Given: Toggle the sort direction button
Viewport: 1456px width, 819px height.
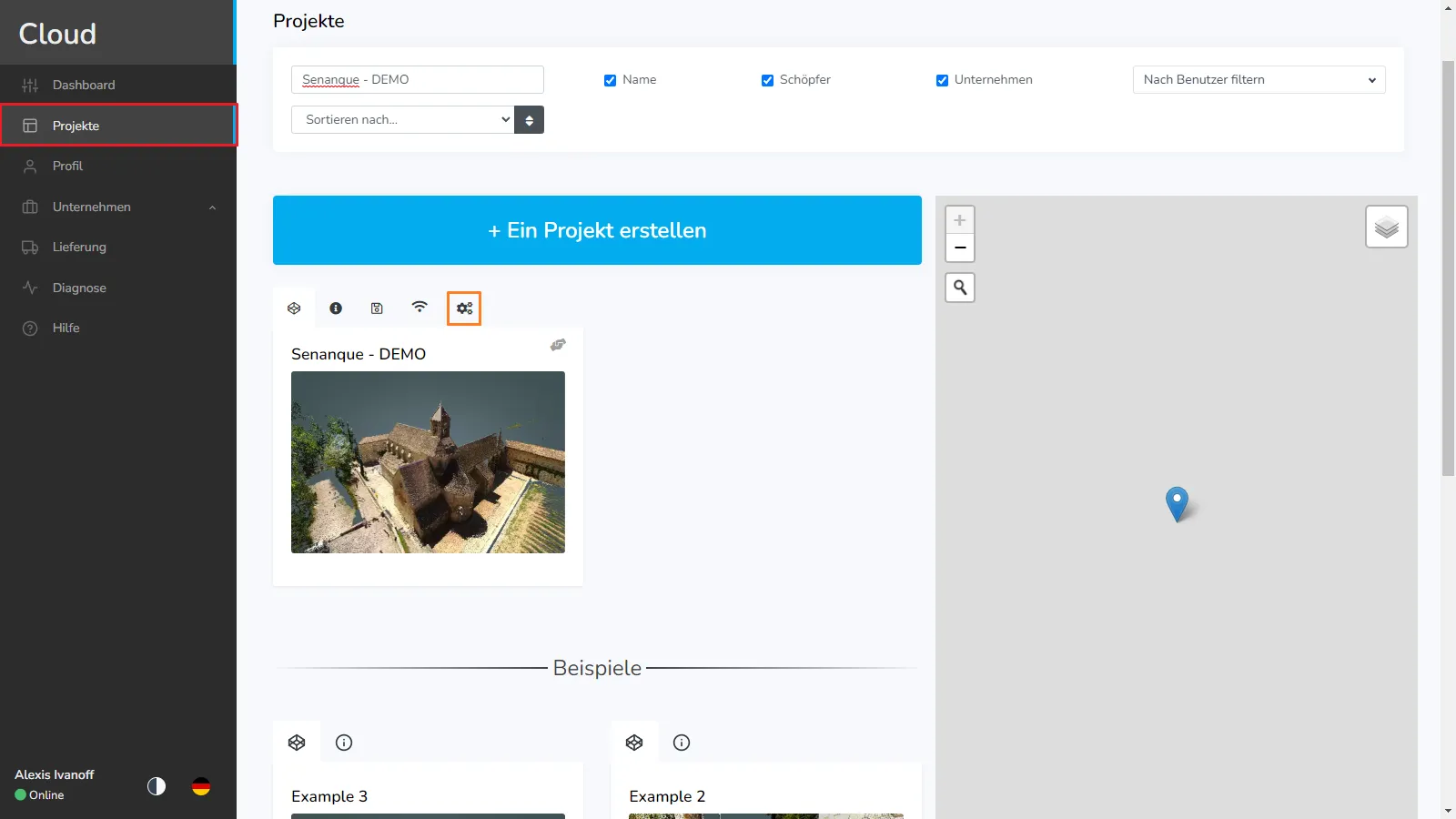Looking at the screenshot, I should [x=529, y=119].
